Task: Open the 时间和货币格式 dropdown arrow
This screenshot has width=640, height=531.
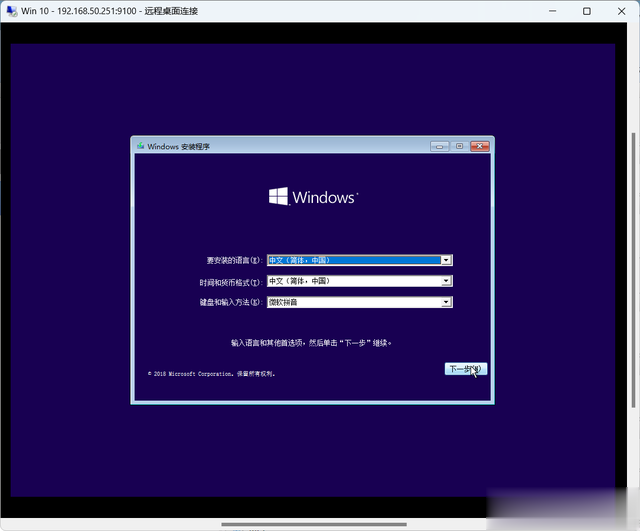Action: pyautogui.click(x=446, y=281)
